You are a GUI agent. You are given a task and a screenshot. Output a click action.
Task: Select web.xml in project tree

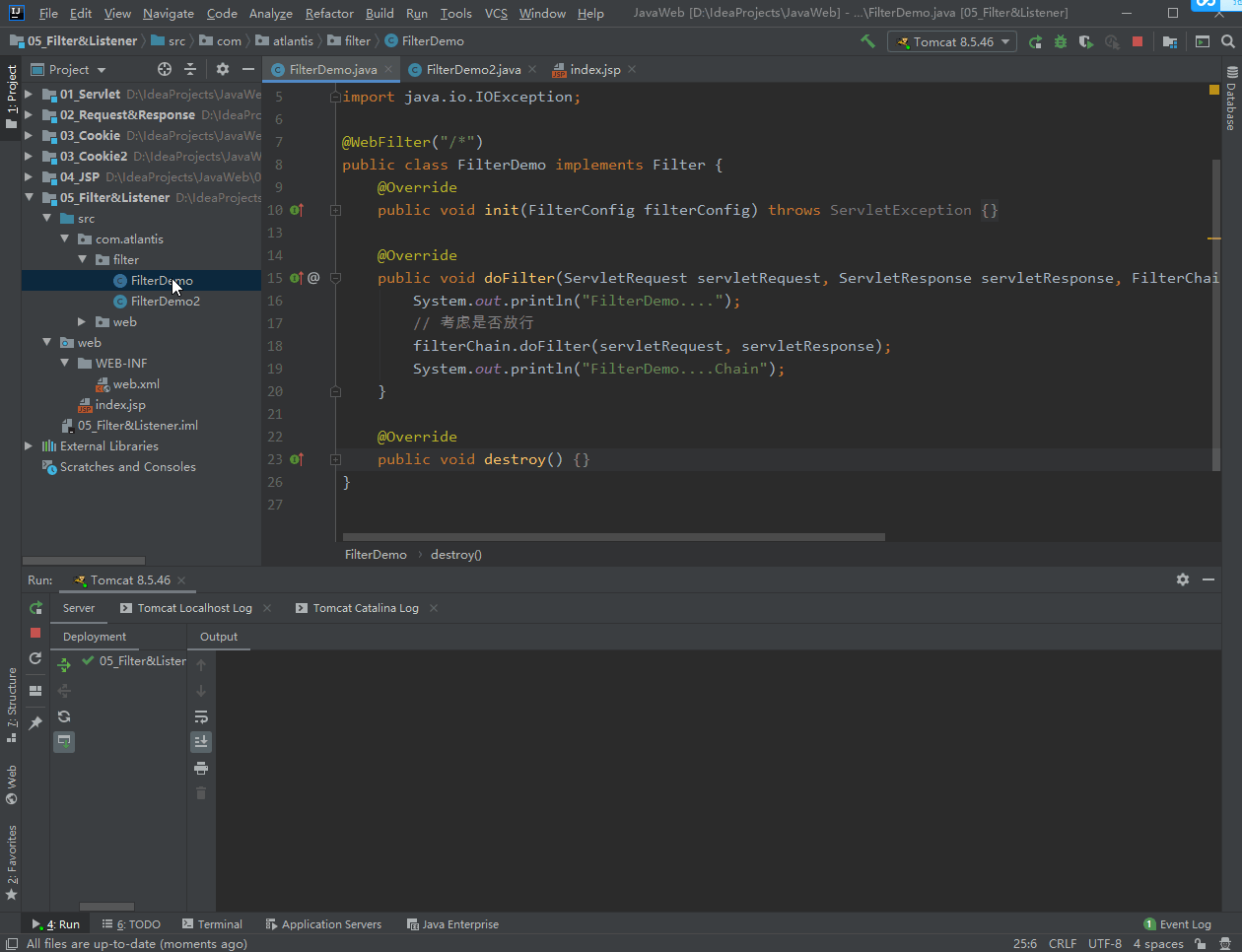136,384
